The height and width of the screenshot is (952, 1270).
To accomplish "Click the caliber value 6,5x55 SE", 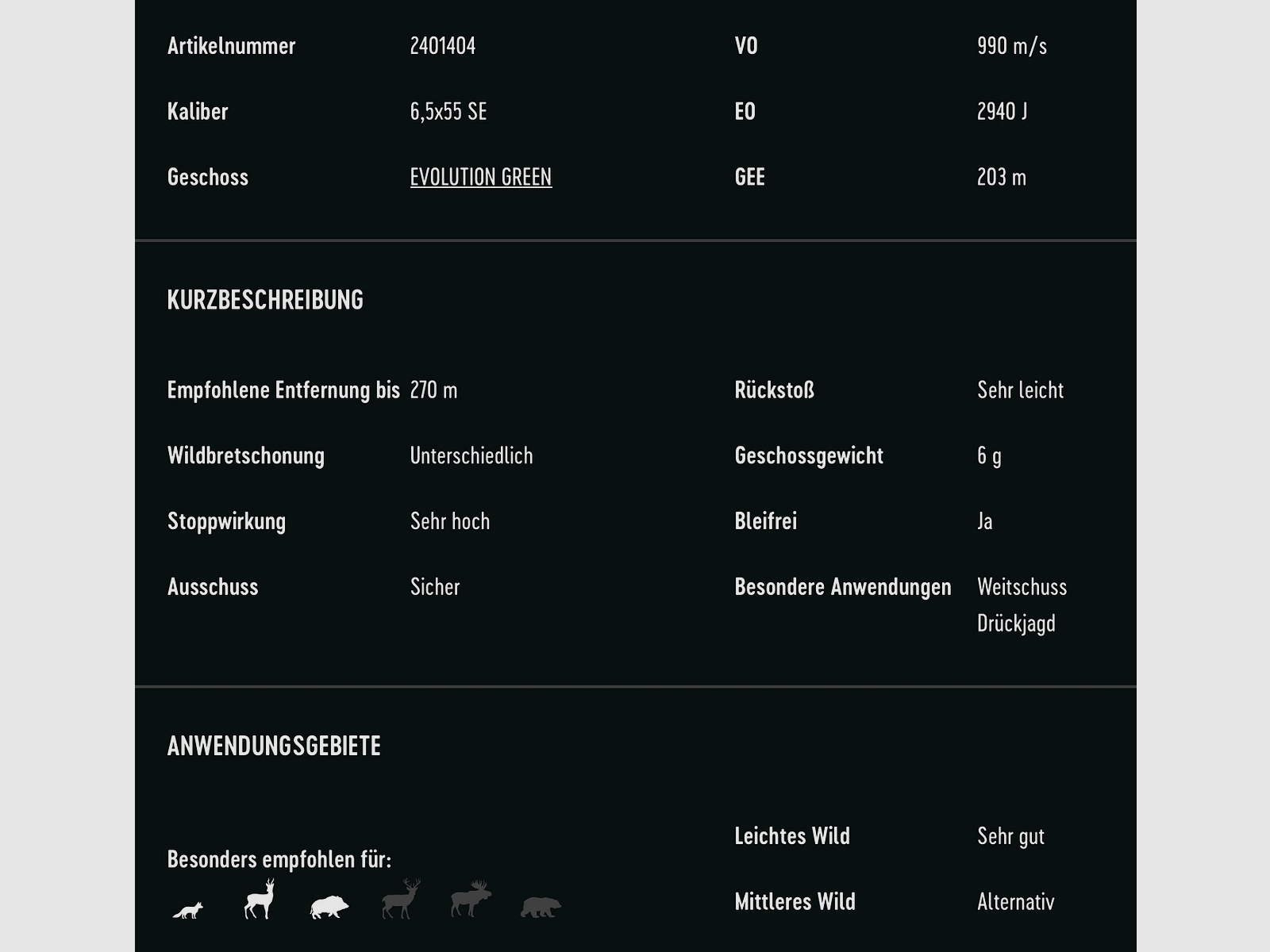I will (x=448, y=112).
